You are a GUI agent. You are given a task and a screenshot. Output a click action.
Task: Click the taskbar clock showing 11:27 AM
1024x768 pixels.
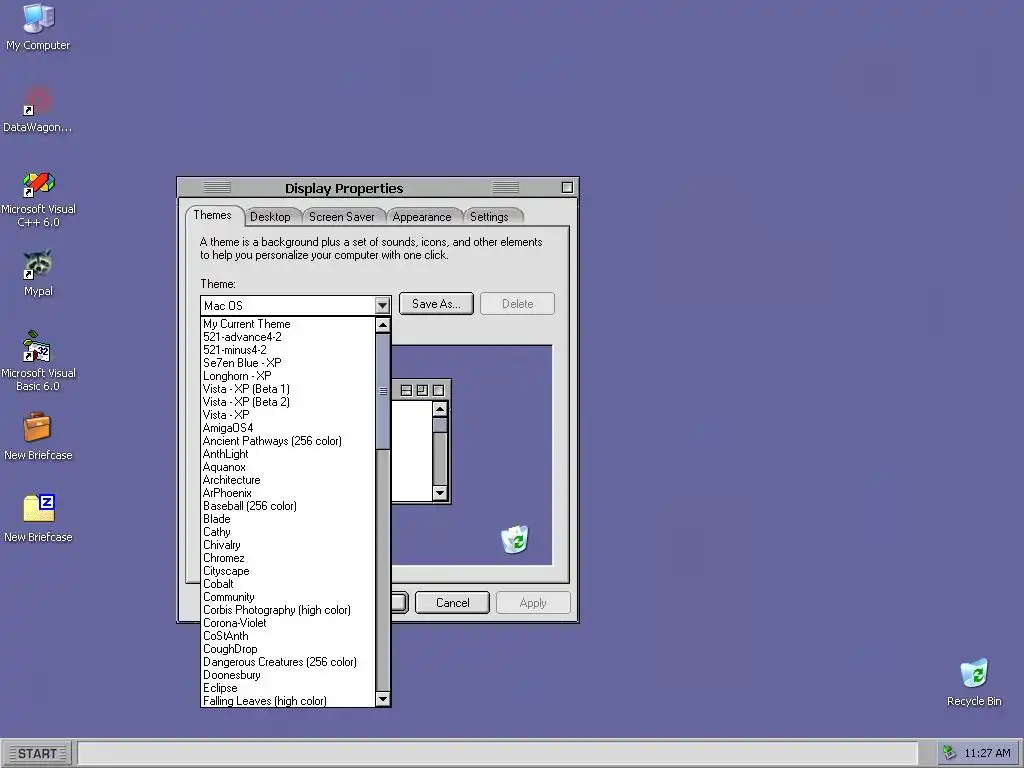point(987,753)
